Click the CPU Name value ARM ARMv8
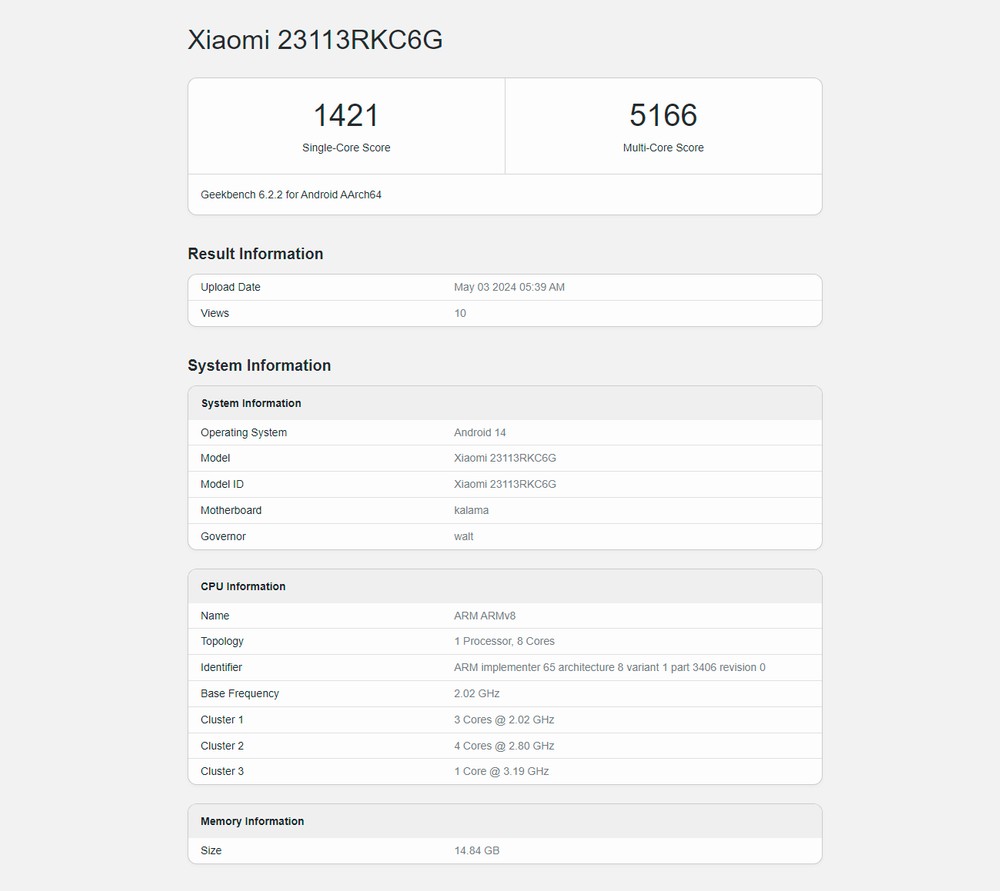 (484, 616)
